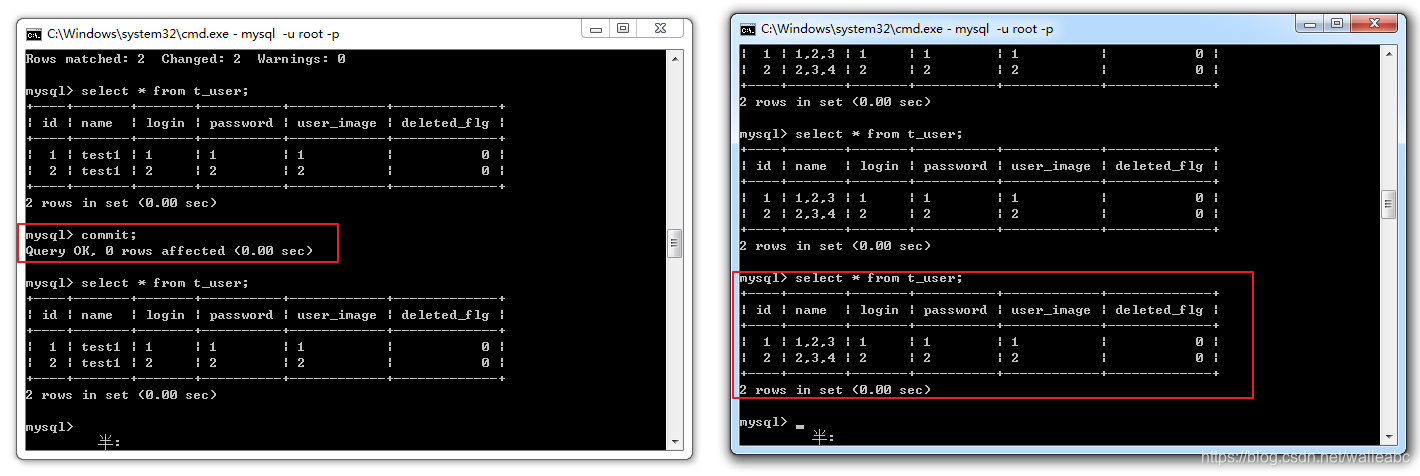The width and height of the screenshot is (1420, 476).
Task: Grab the scrollbar thumb in right window
Action: (1388, 204)
